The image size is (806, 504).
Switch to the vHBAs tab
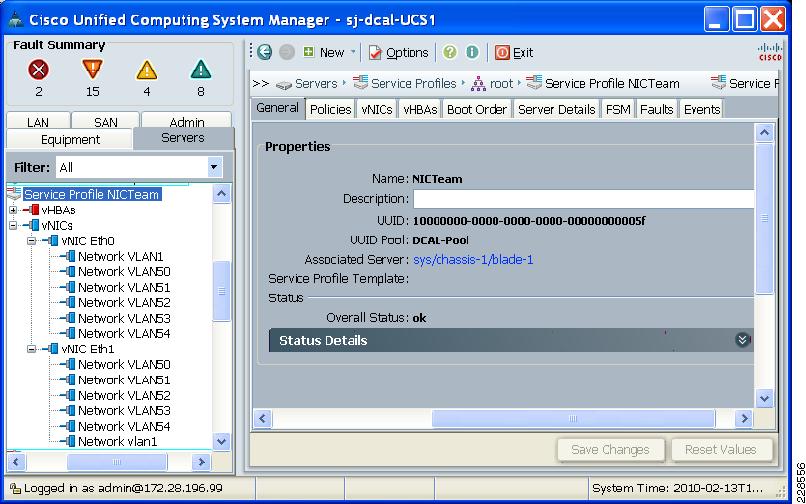(x=420, y=110)
